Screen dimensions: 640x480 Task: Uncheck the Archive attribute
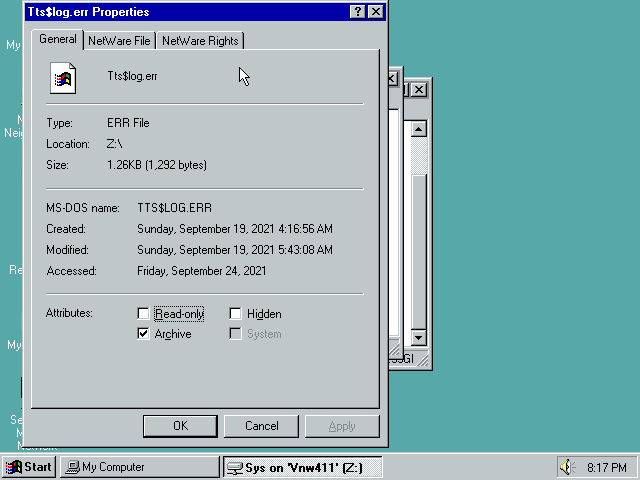(143, 333)
